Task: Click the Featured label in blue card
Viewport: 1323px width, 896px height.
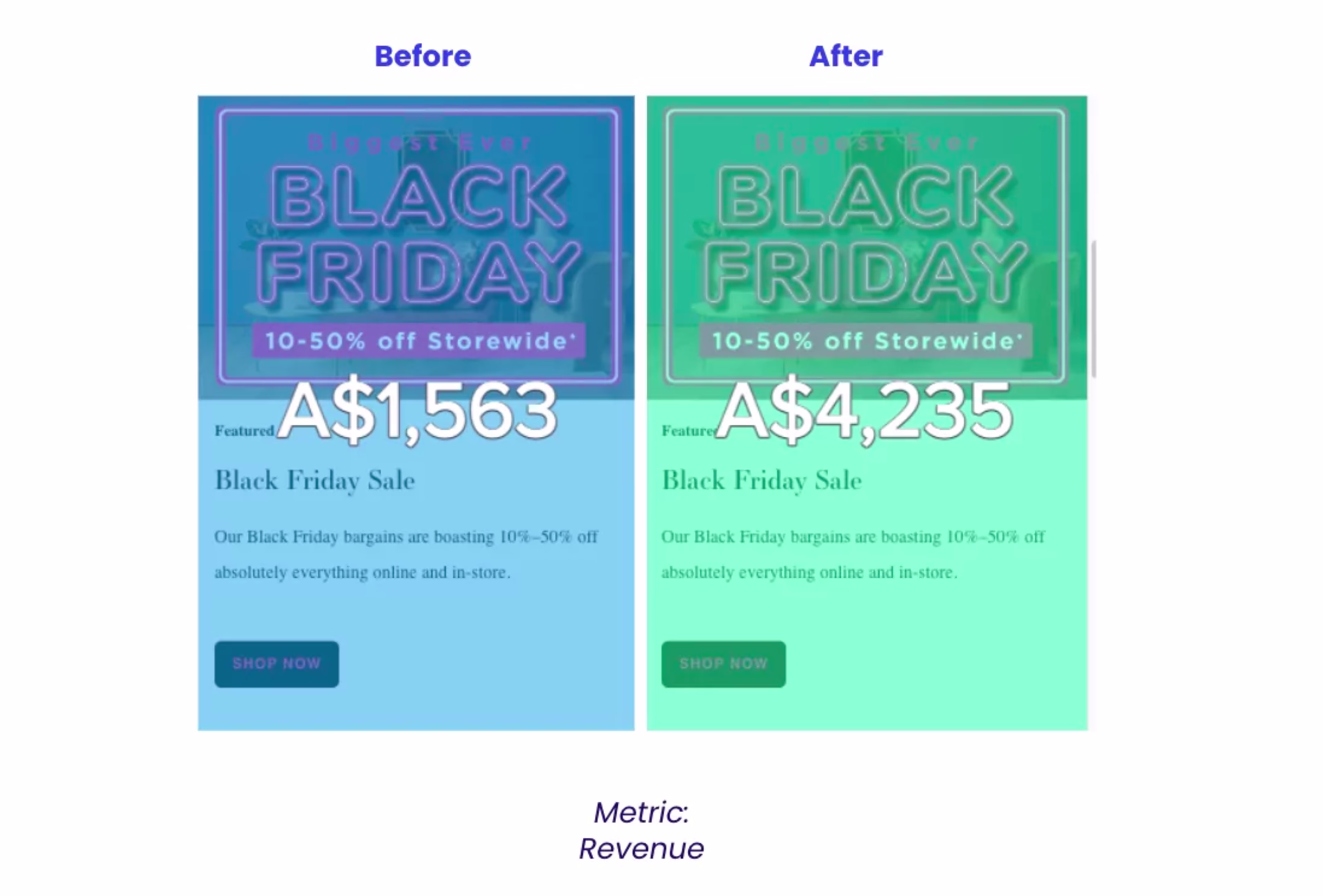Action: tap(244, 431)
